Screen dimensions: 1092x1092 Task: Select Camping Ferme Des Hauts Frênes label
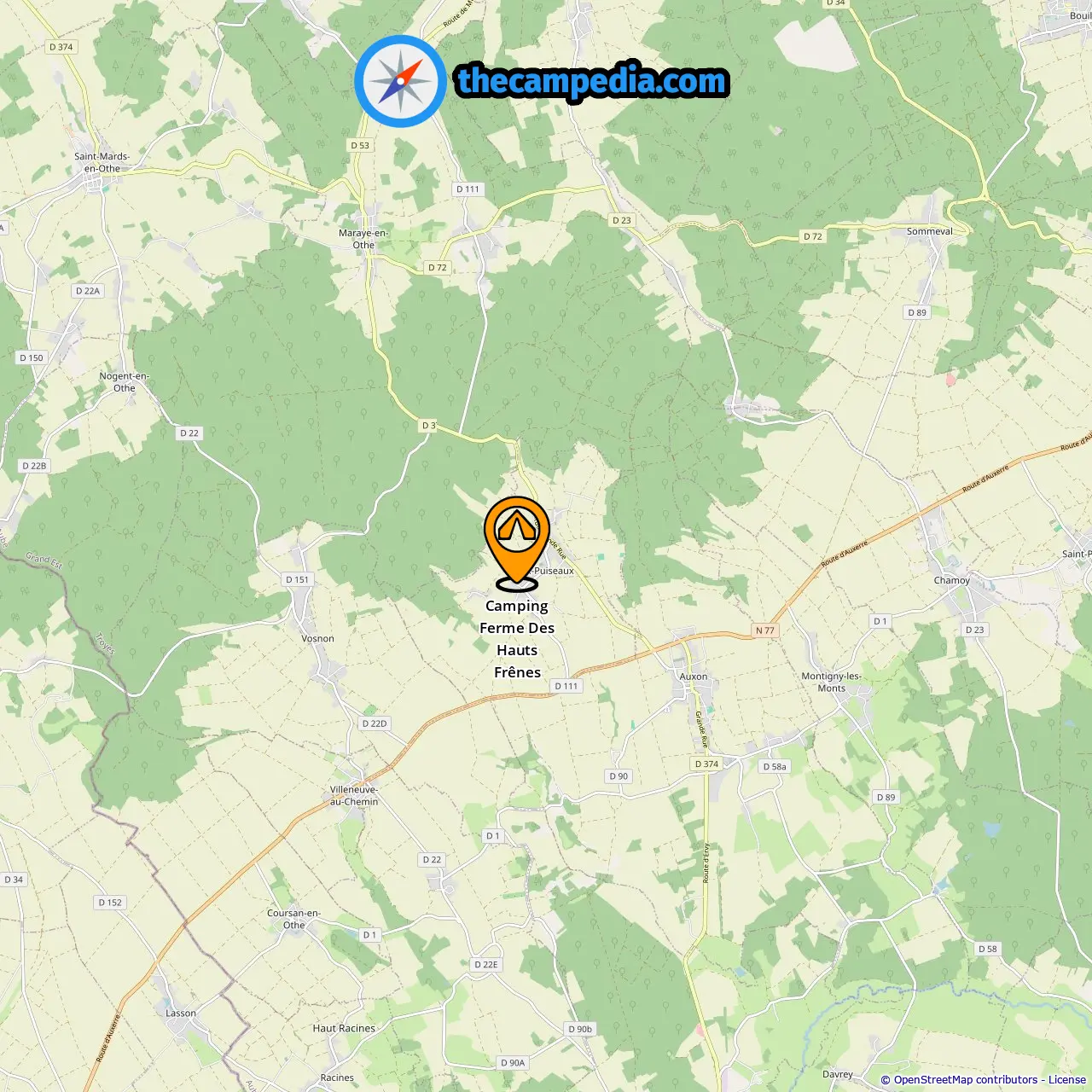[x=517, y=639]
